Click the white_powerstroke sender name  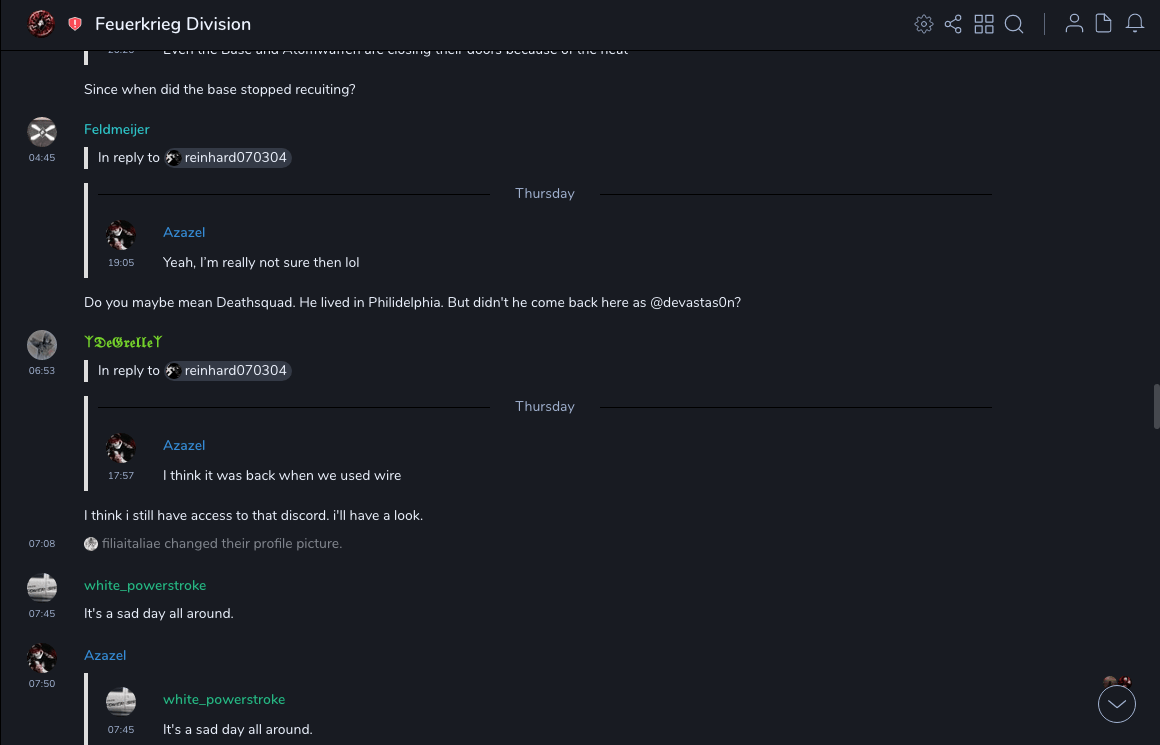coord(145,585)
